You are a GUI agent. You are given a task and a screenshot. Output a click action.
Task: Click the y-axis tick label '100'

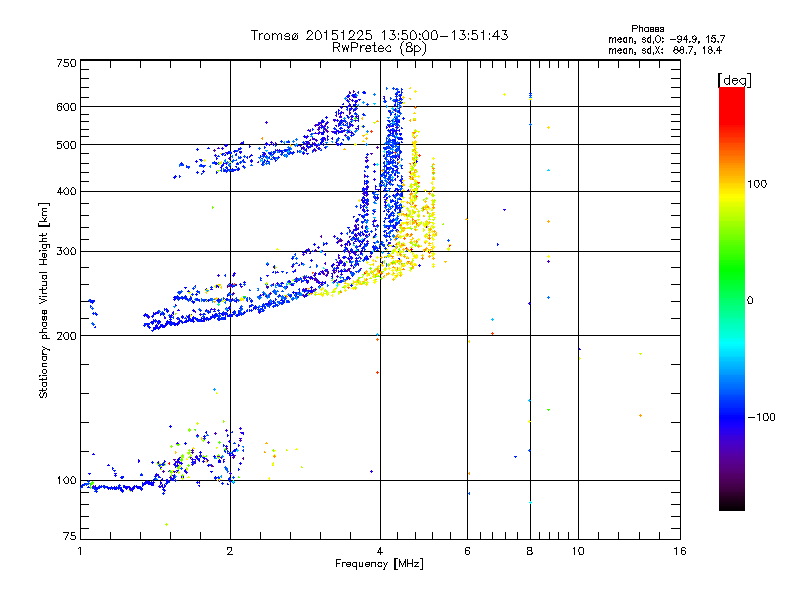pyautogui.click(x=67, y=481)
